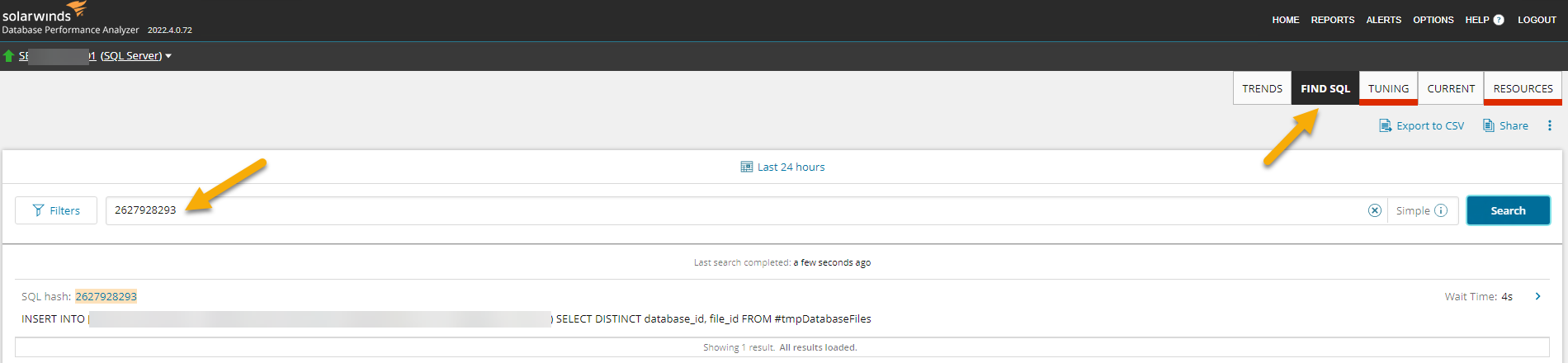Open the three-dot more options menu
The image size is (1568, 363).
coord(1550,125)
